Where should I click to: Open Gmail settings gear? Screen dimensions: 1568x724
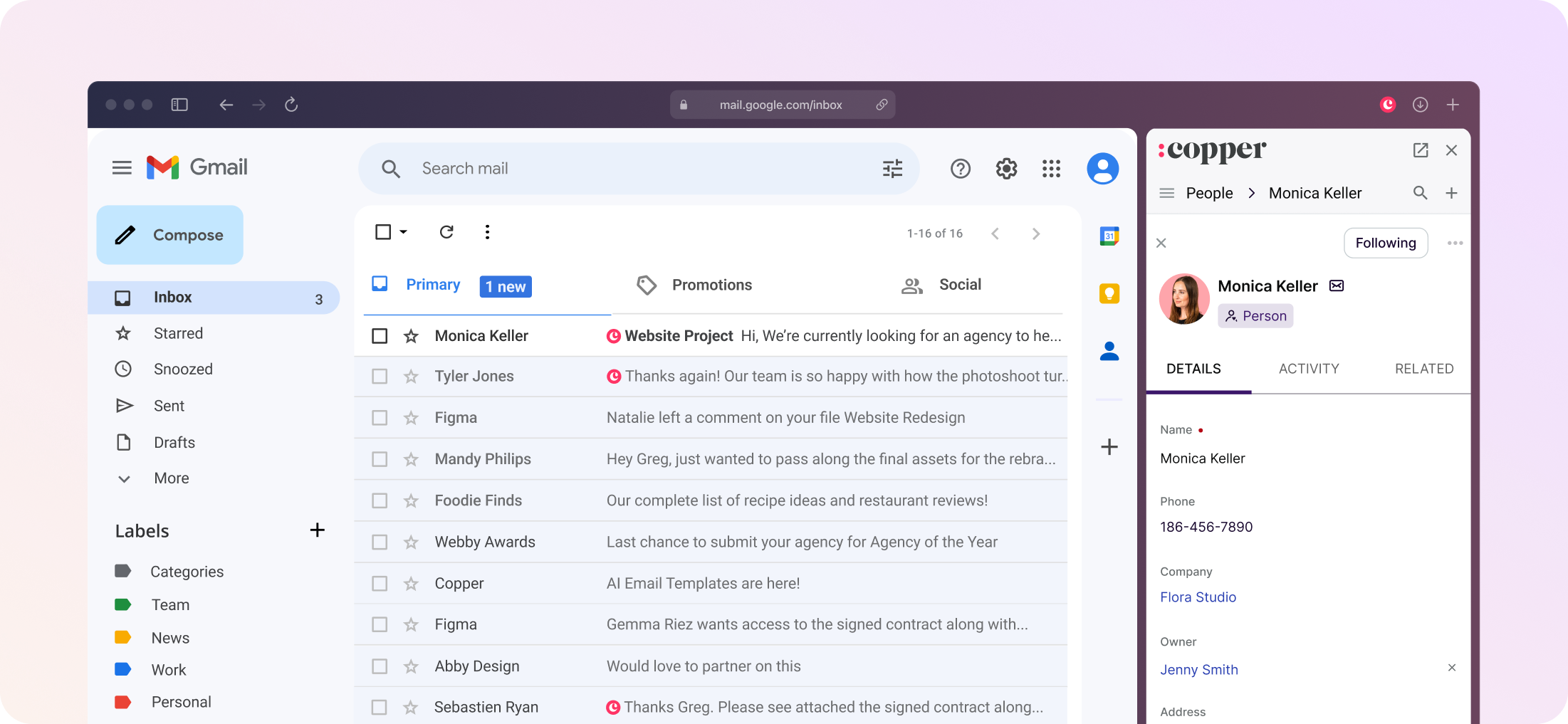coord(1005,169)
